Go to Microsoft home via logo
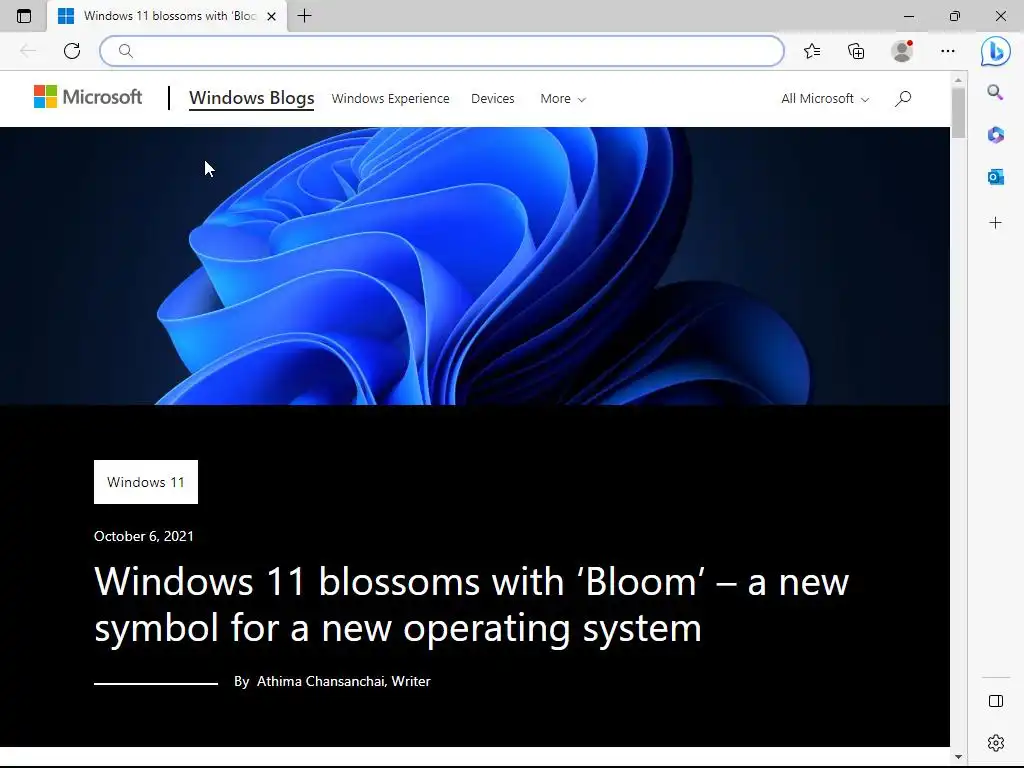The height and width of the screenshot is (768, 1024). coord(88,97)
